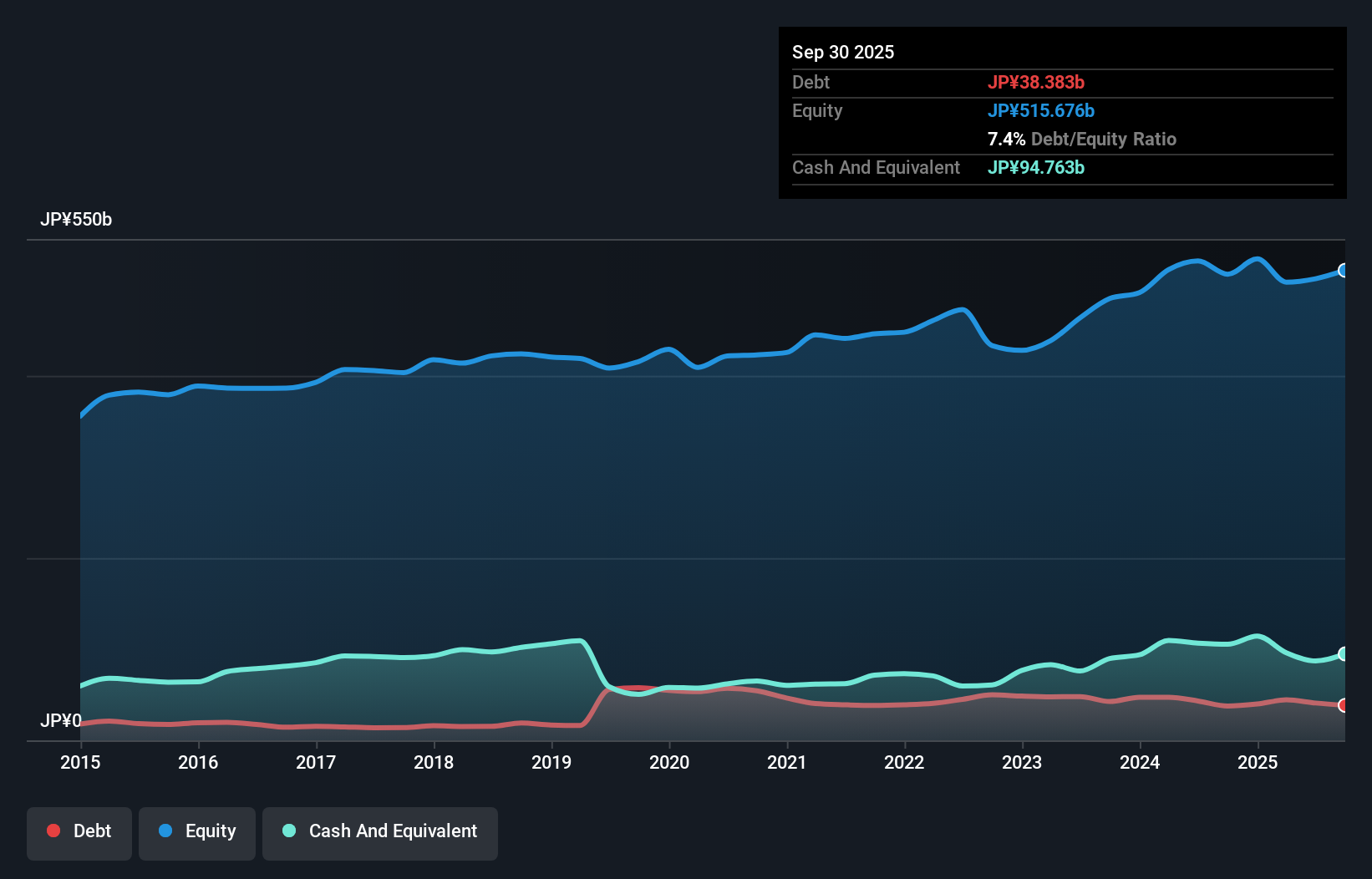1372x879 pixels.
Task: Click the equity peak near 2024
Action: coord(1195,261)
